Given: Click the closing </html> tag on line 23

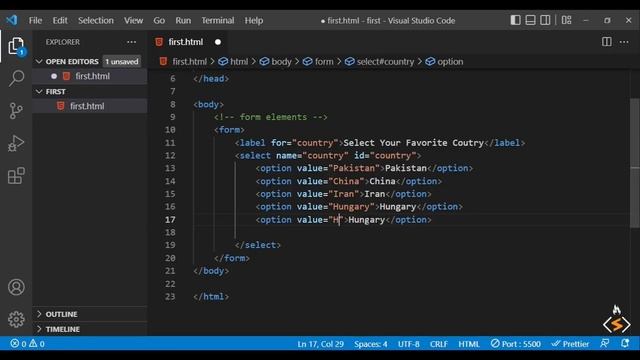Looking at the screenshot, I should (211, 296).
